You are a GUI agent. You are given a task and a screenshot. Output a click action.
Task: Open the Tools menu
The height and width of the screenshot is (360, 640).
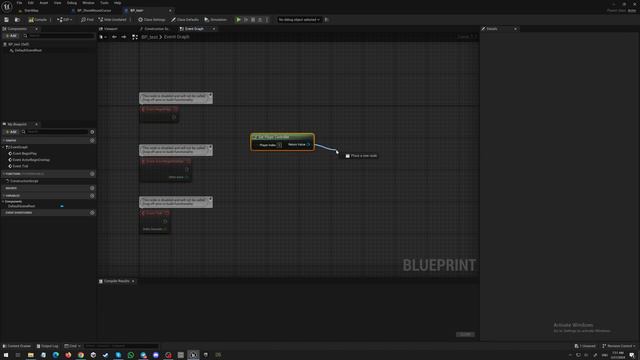click(104, 3)
